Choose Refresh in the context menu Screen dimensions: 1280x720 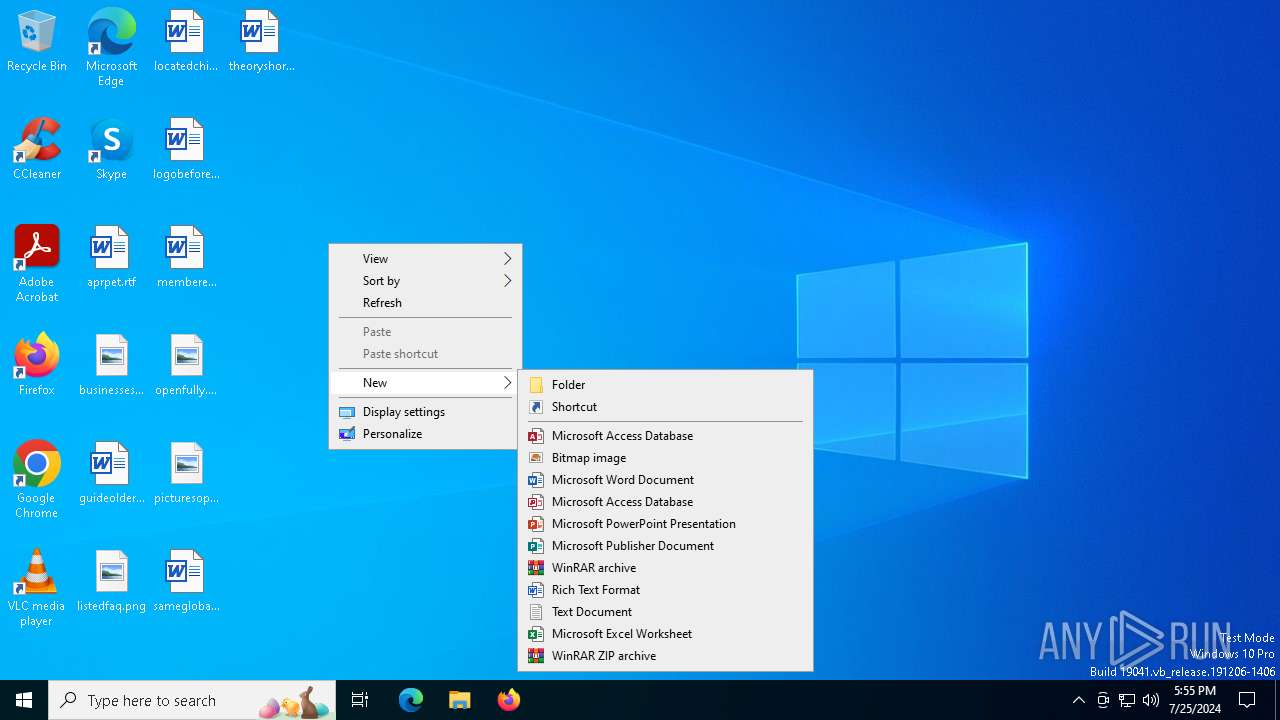(x=425, y=303)
